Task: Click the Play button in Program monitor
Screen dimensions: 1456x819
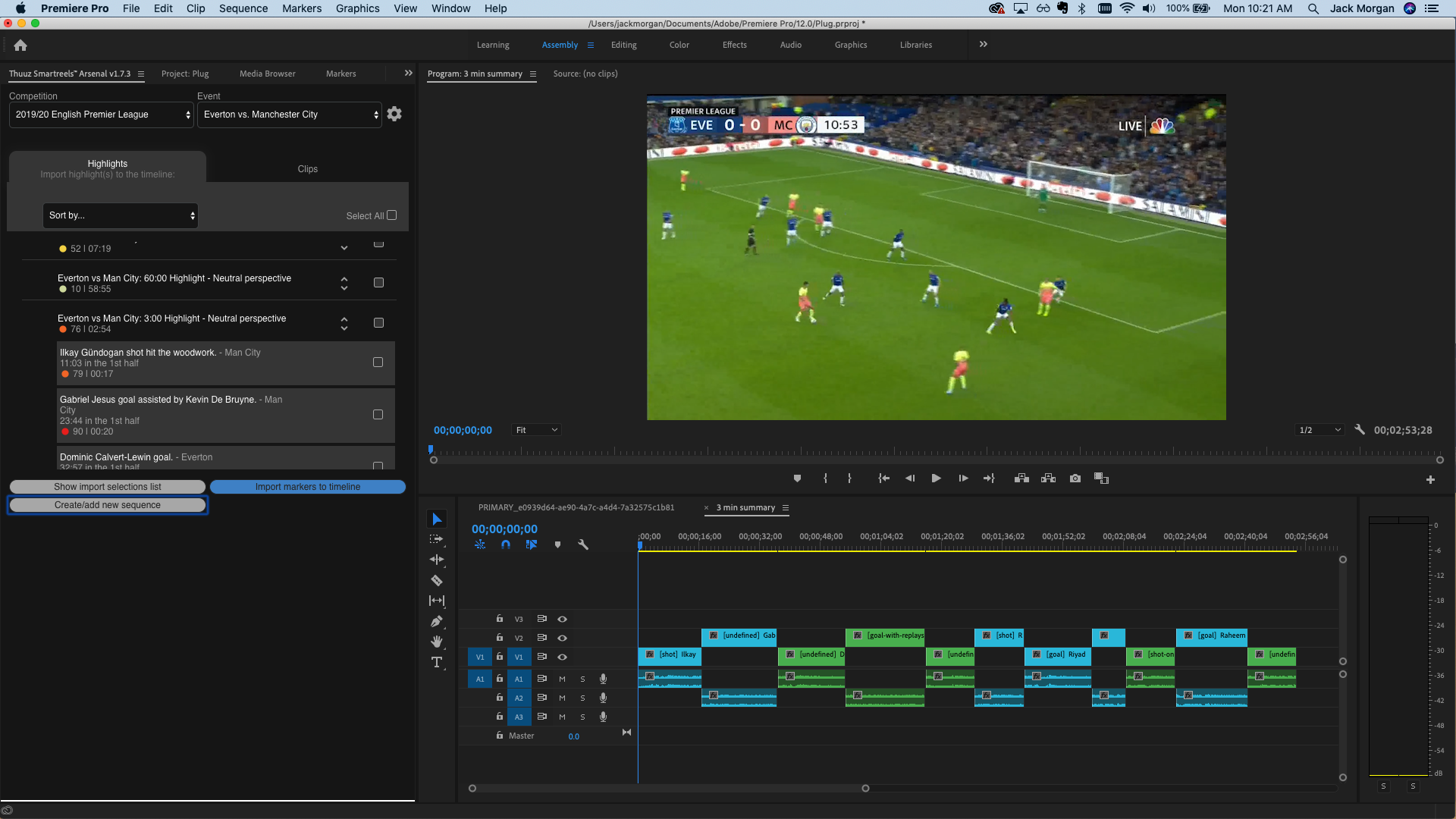Action: (x=937, y=479)
